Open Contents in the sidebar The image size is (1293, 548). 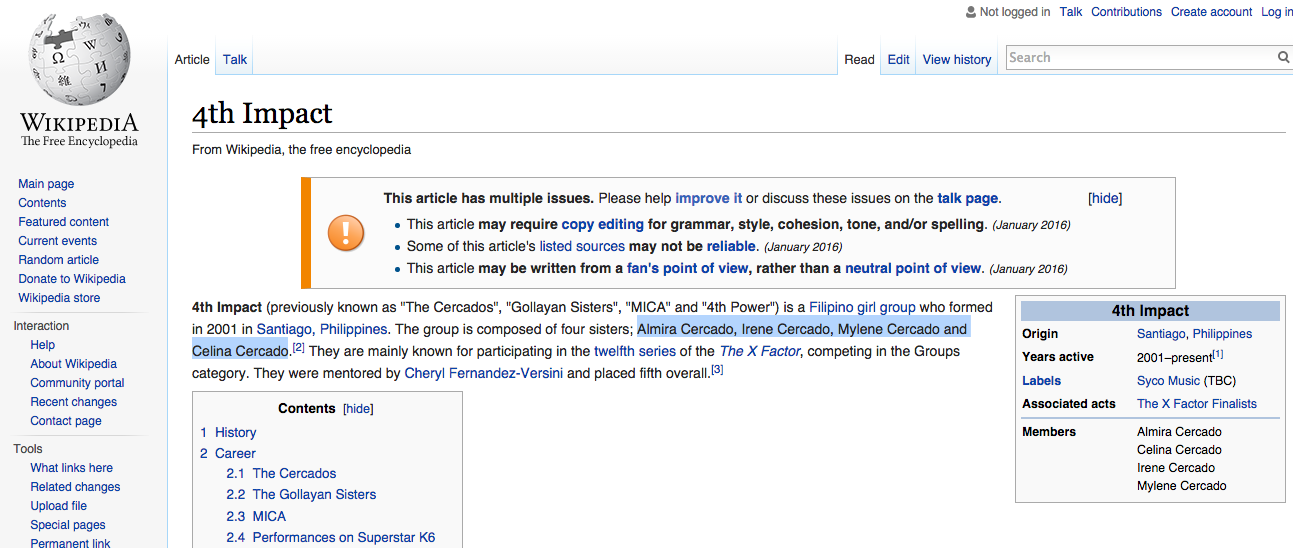42,203
